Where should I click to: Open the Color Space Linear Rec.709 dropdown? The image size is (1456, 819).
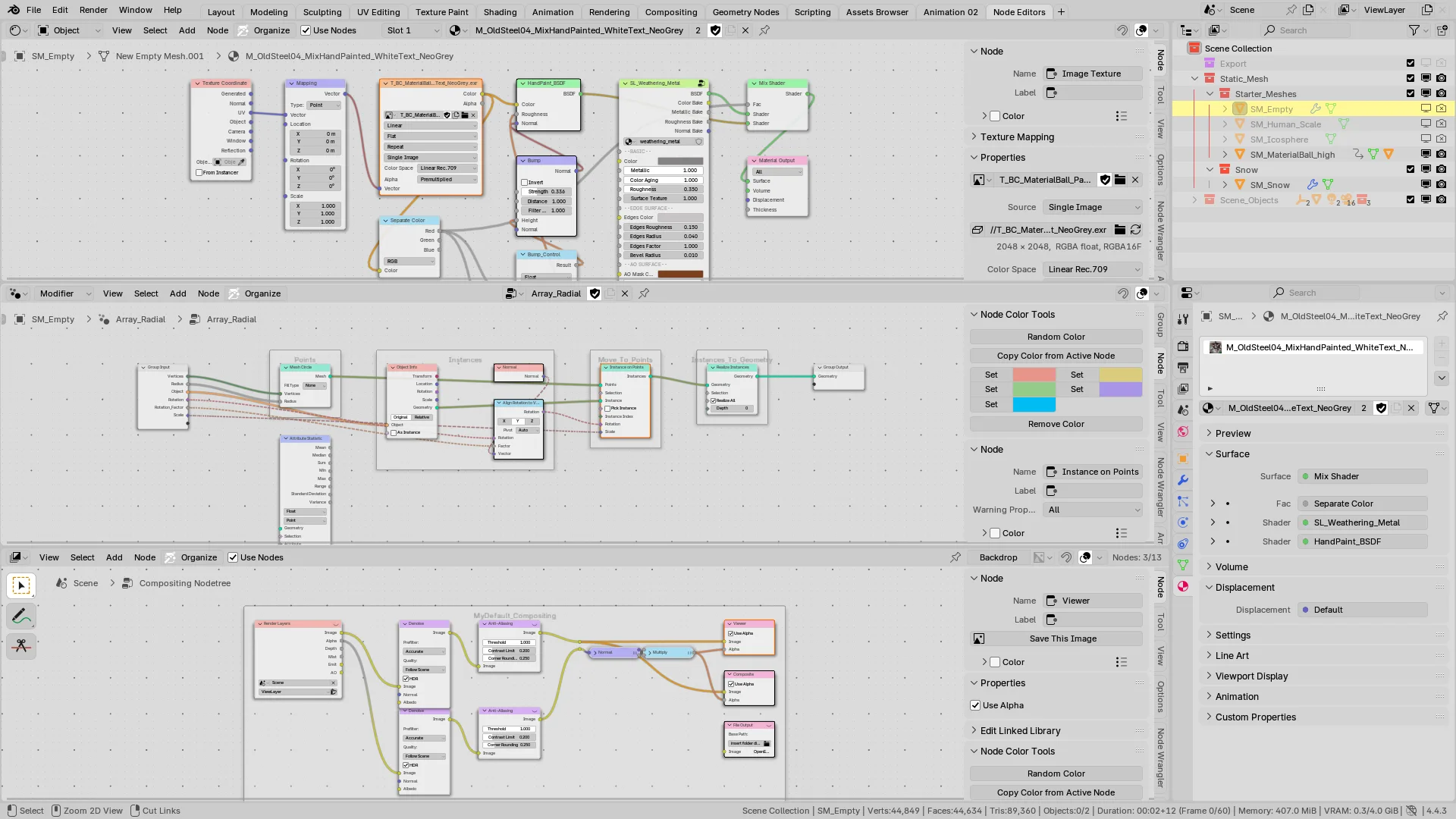[1093, 269]
